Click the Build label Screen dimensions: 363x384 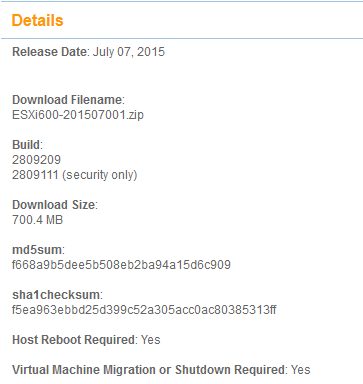(27, 145)
